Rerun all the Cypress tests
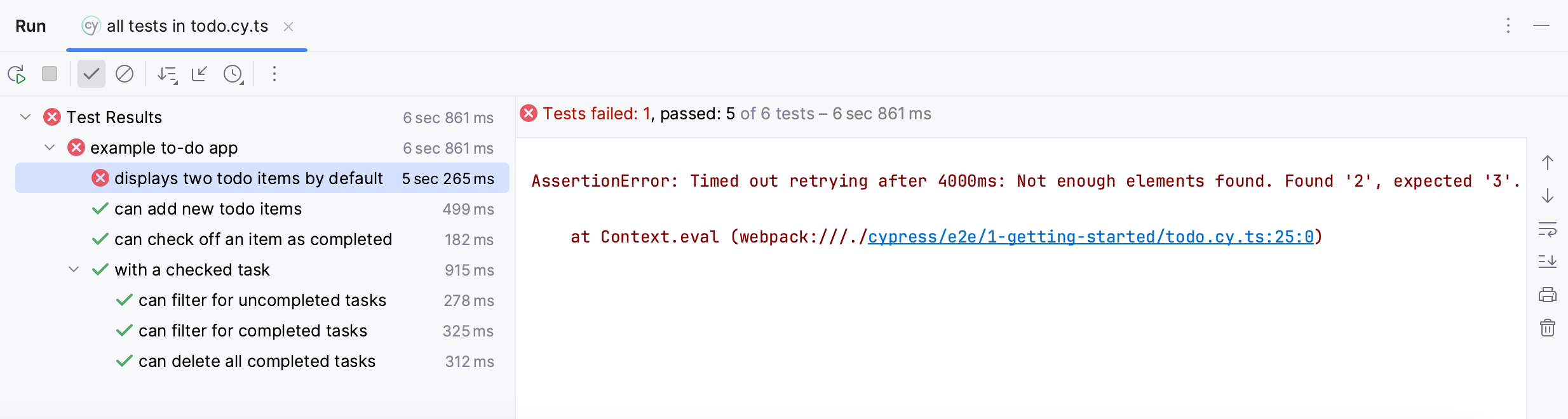 coord(17,74)
